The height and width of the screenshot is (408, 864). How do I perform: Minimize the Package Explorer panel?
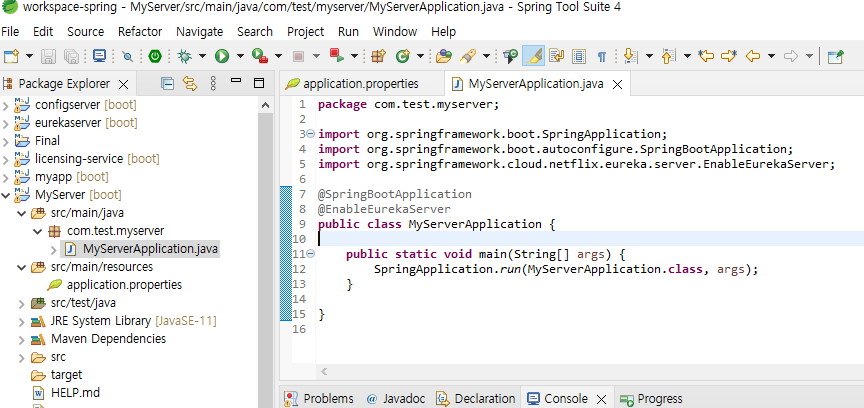pyautogui.click(x=236, y=81)
